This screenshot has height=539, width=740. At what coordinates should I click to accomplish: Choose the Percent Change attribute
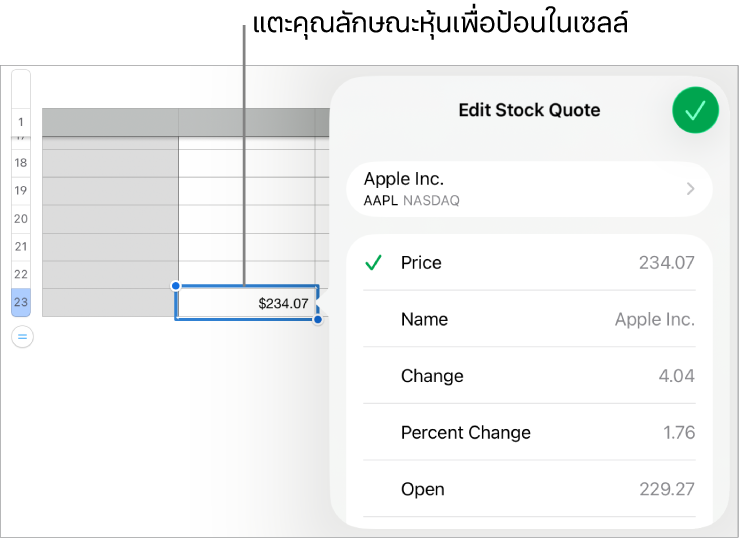pyautogui.click(x=529, y=433)
